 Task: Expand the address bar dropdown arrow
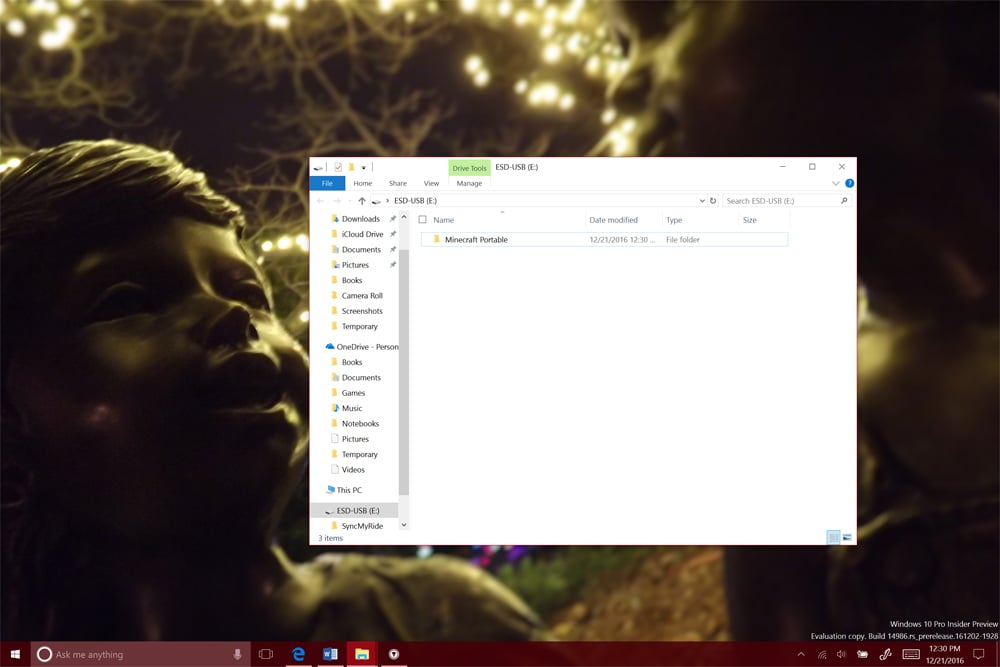pos(700,200)
